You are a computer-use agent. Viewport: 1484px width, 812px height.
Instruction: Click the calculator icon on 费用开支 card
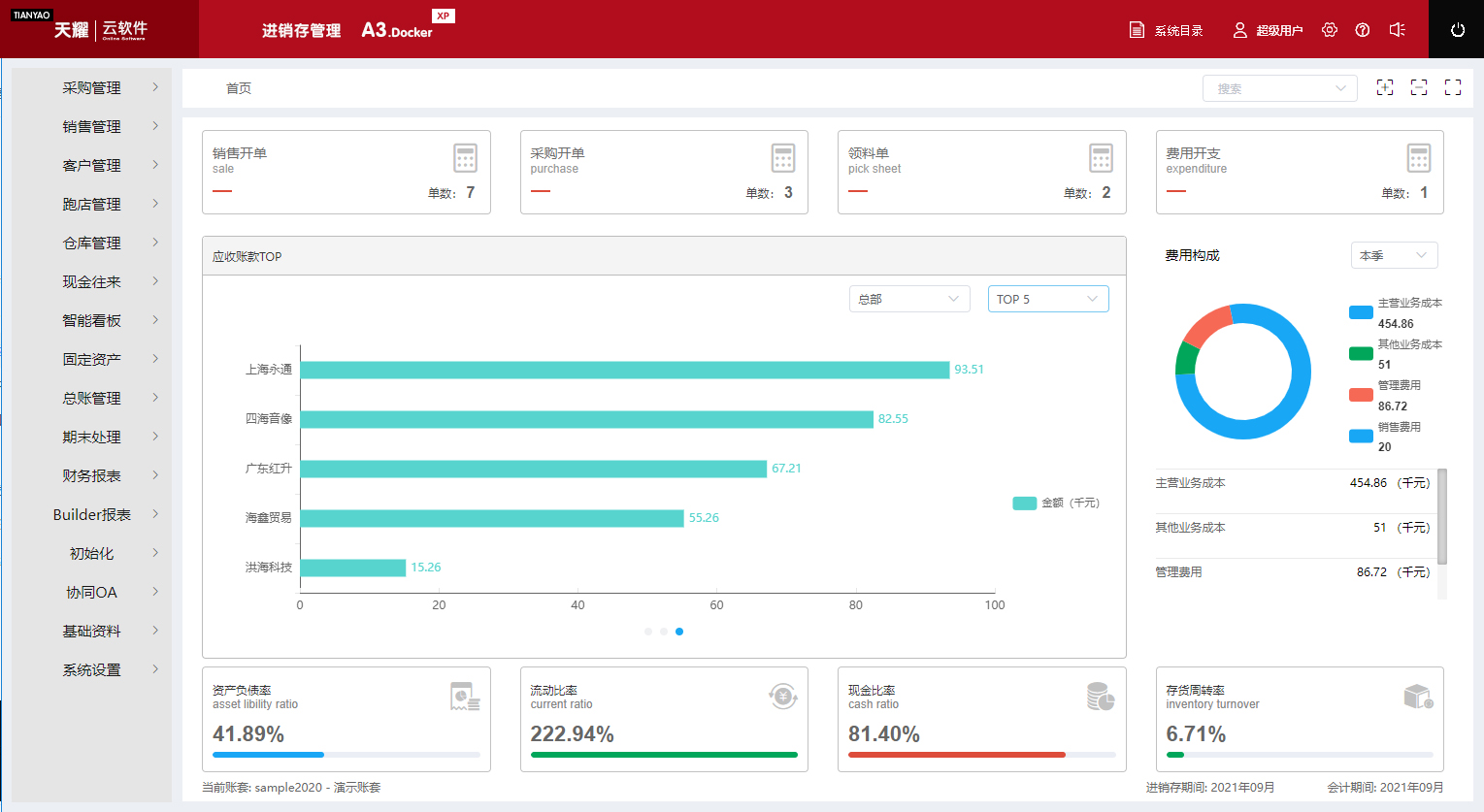1418,158
